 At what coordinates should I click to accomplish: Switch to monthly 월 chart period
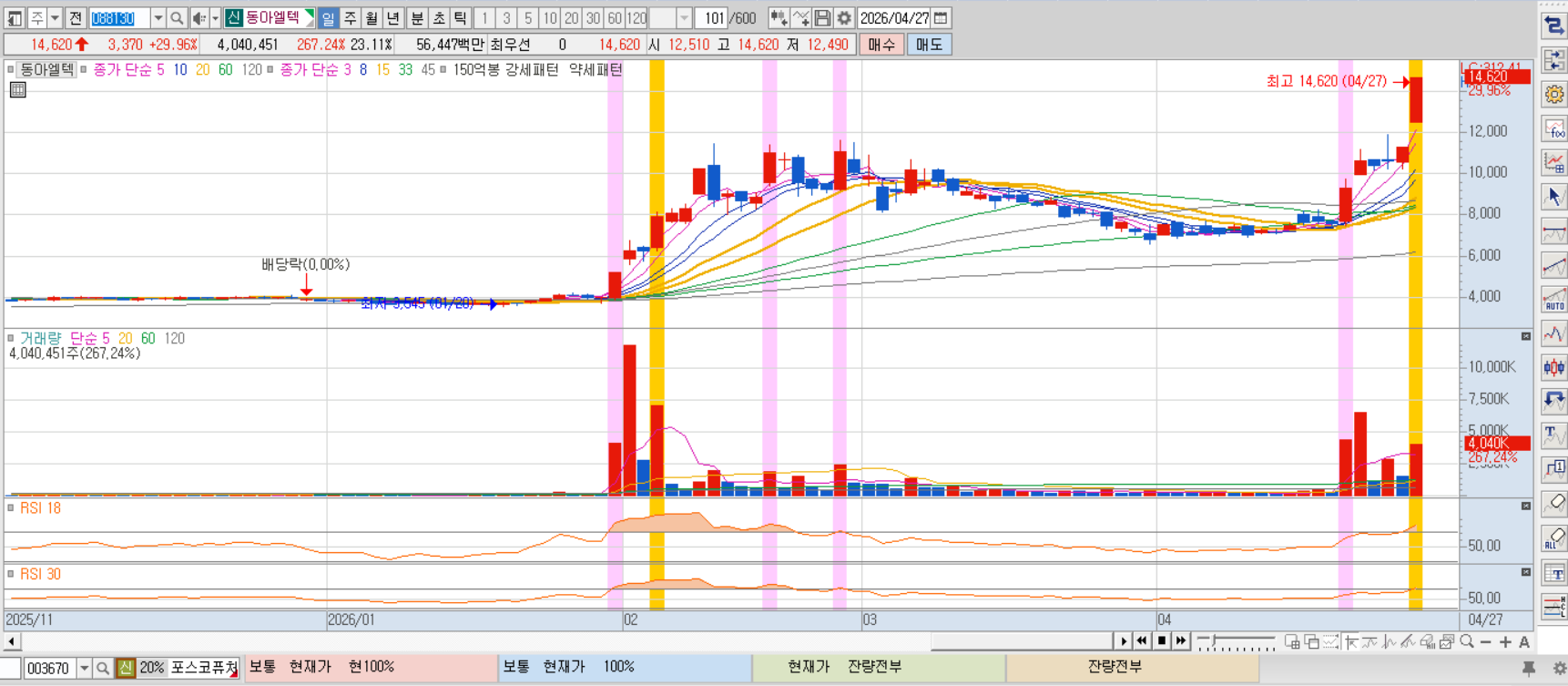pos(372,18)
